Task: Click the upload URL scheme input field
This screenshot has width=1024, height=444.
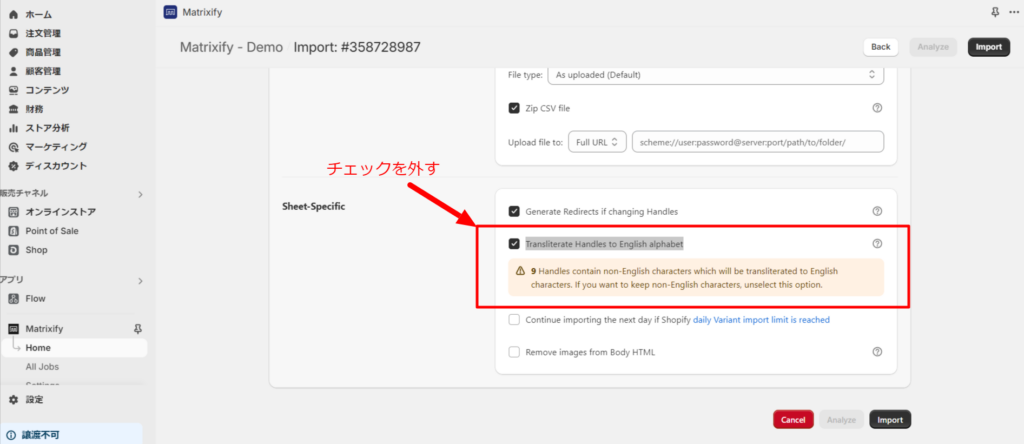Action: click(758, 142)
